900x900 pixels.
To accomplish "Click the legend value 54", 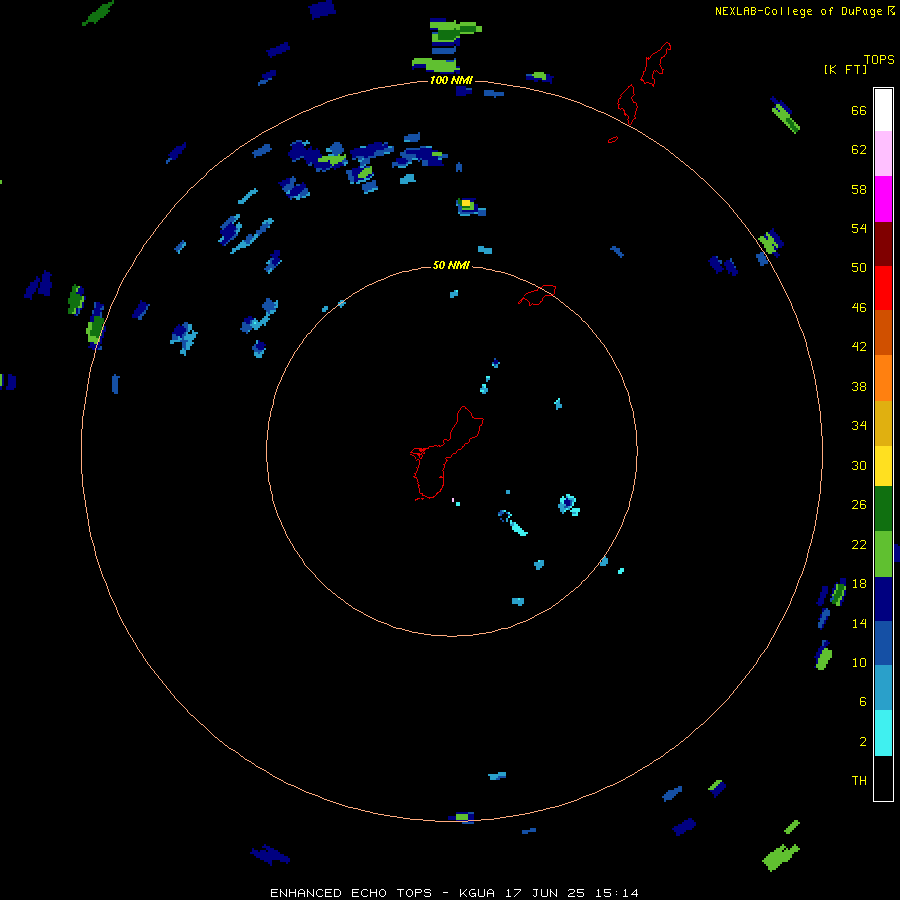I will tap(859, 228).
